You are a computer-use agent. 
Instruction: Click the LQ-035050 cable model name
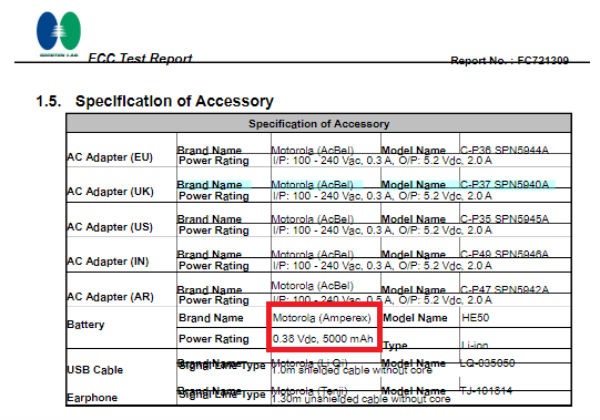pyautogui.click(x=488, y=363)
